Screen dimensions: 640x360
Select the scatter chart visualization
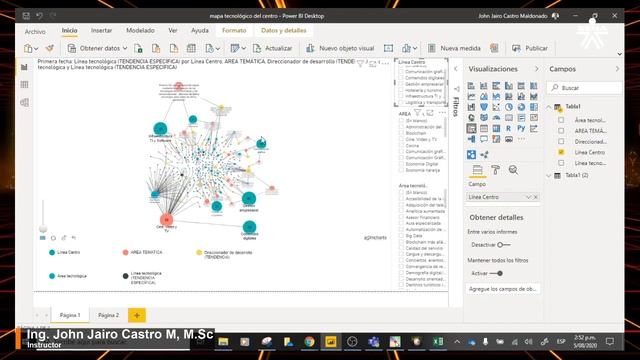[496, 107]
